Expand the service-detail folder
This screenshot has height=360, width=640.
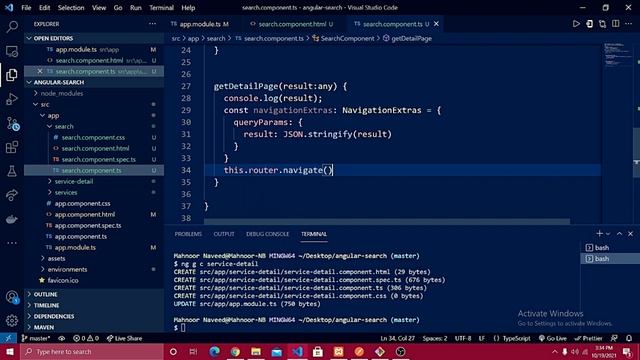[x=74, y=181]
